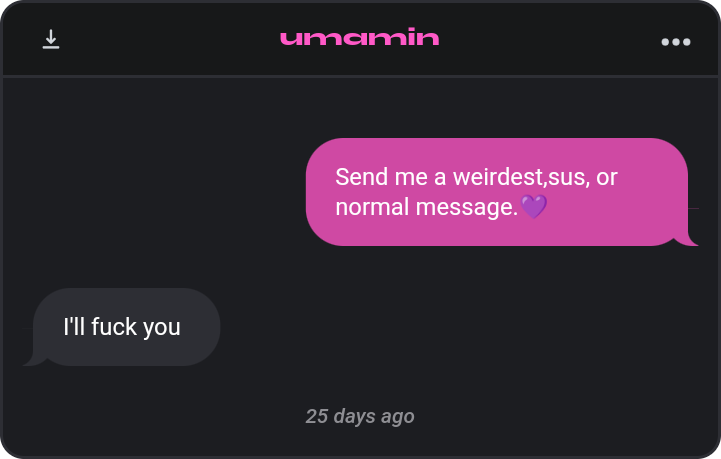Click the "25 days ago" timestamp
This screenshot has width=721, height=459.
coord(360,417)
